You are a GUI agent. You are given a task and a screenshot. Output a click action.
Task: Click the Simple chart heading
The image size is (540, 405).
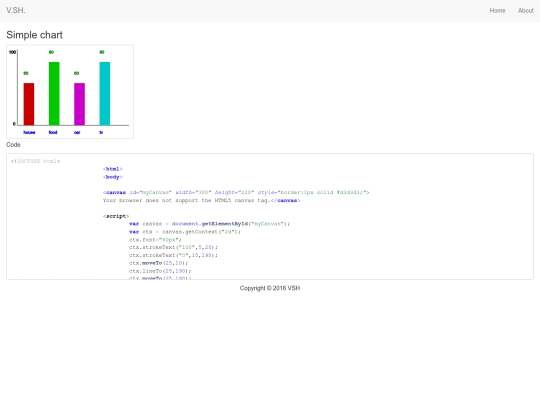coord(34,35)
